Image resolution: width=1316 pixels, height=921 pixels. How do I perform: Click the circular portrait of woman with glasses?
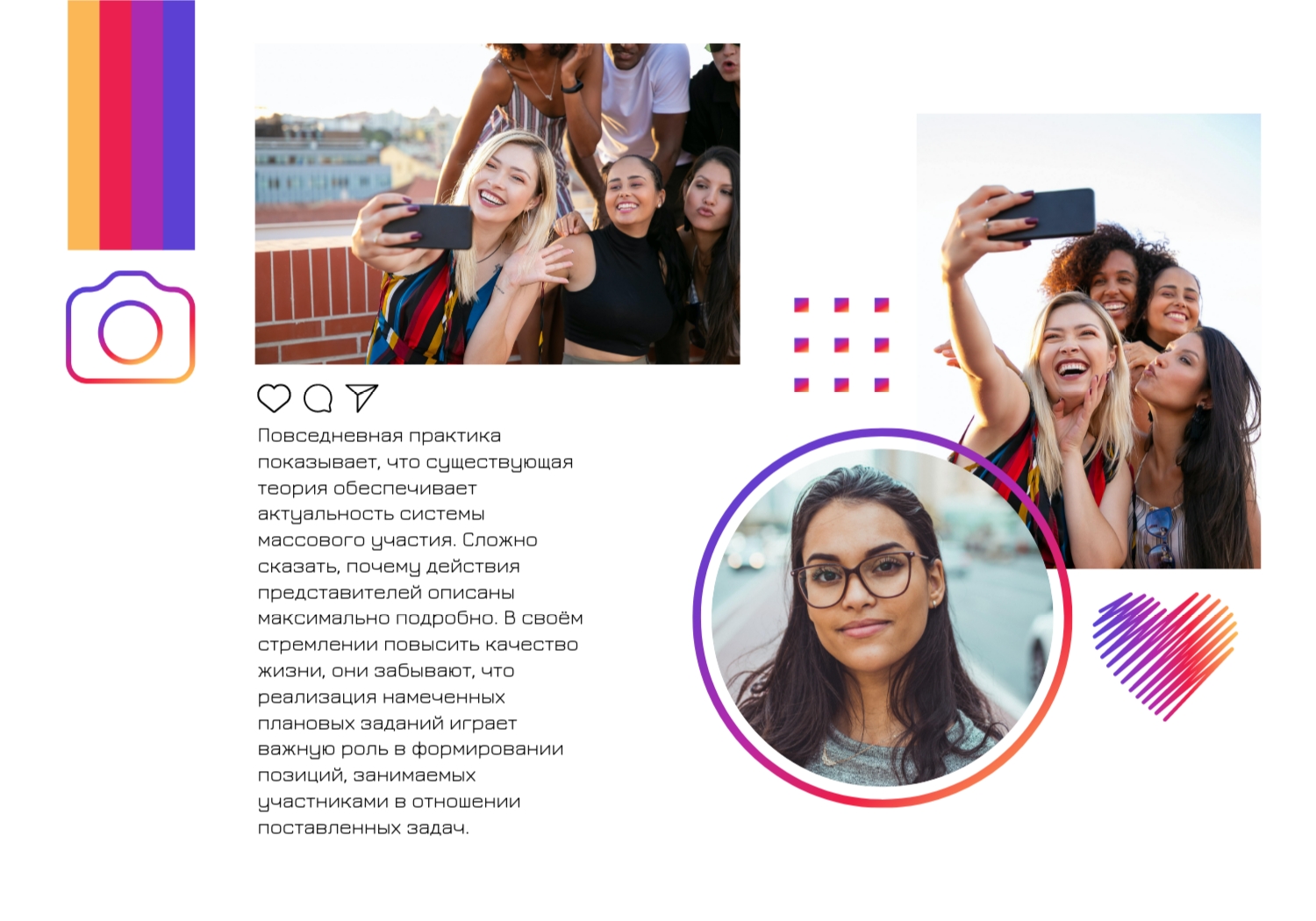point(882,618)
